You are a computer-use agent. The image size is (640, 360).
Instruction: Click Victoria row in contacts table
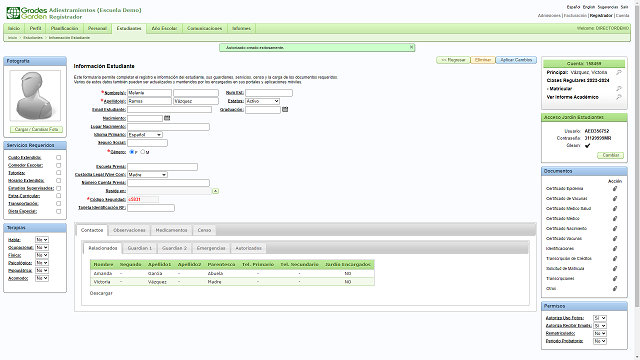click(232, 282)
